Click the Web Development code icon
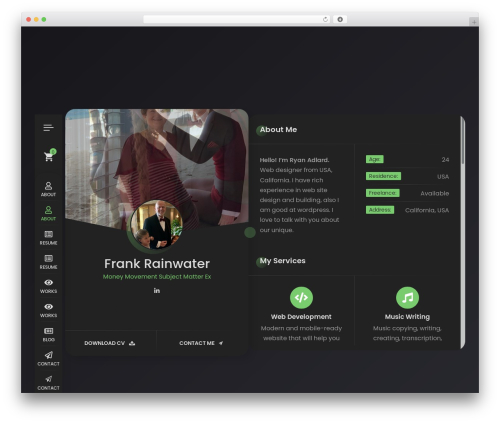Screen dimensions: 500x423 click(x=301, y=297)
